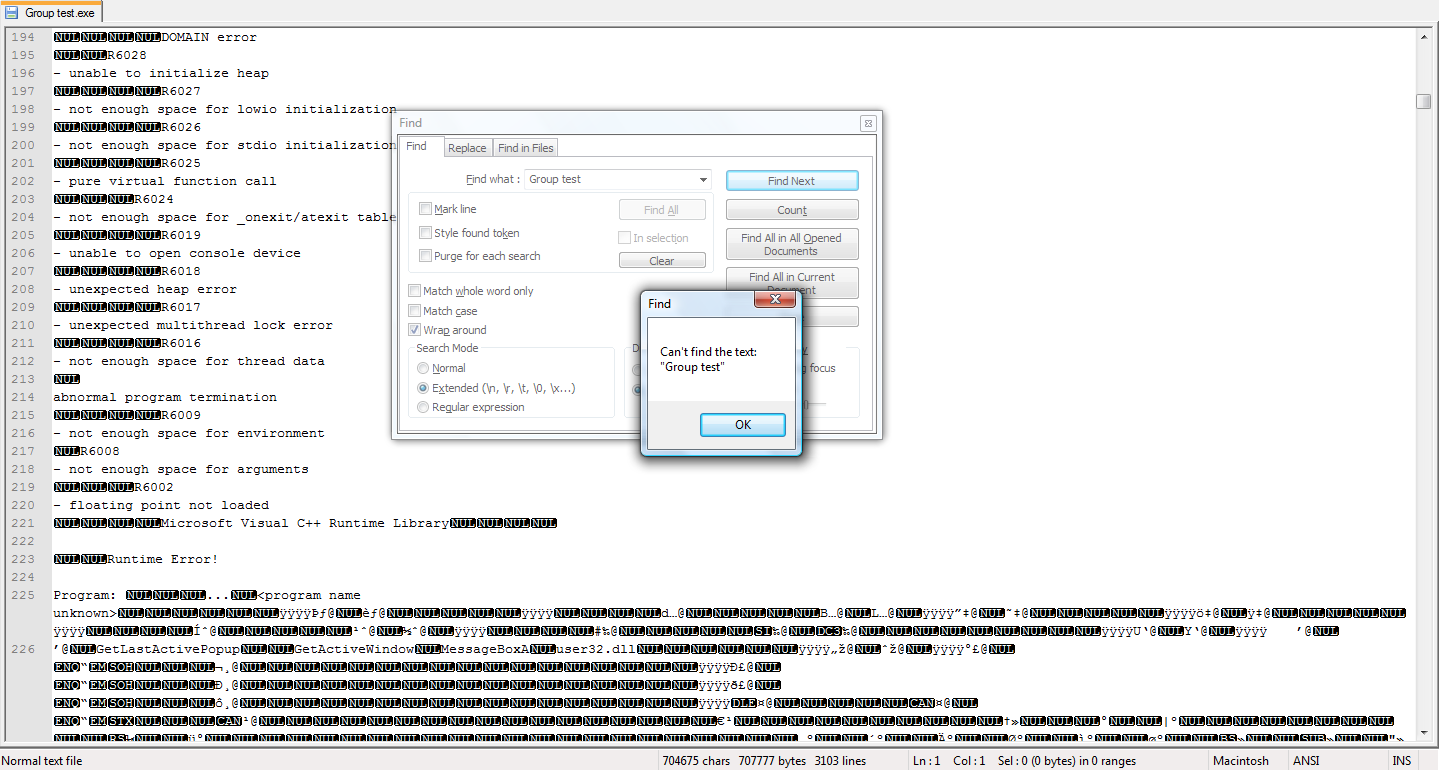The width and height of the screenshot is (1440, 771).
Task: Click the Count button
Action: [x=791, y=210]
